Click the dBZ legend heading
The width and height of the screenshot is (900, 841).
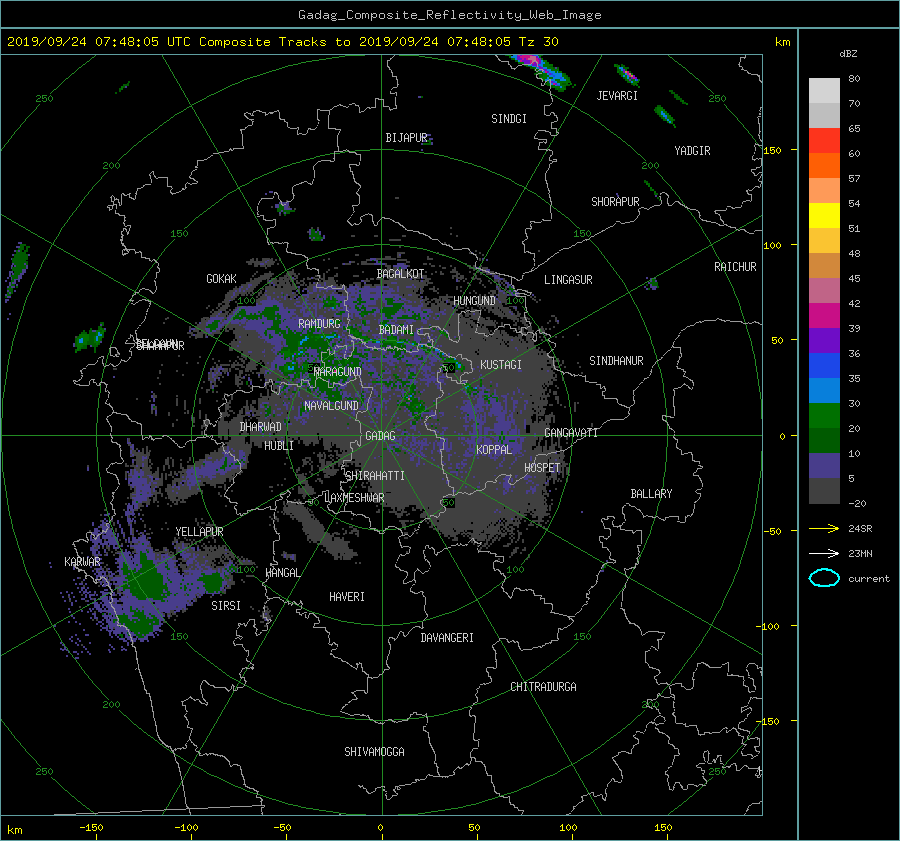tap(848, 54)
